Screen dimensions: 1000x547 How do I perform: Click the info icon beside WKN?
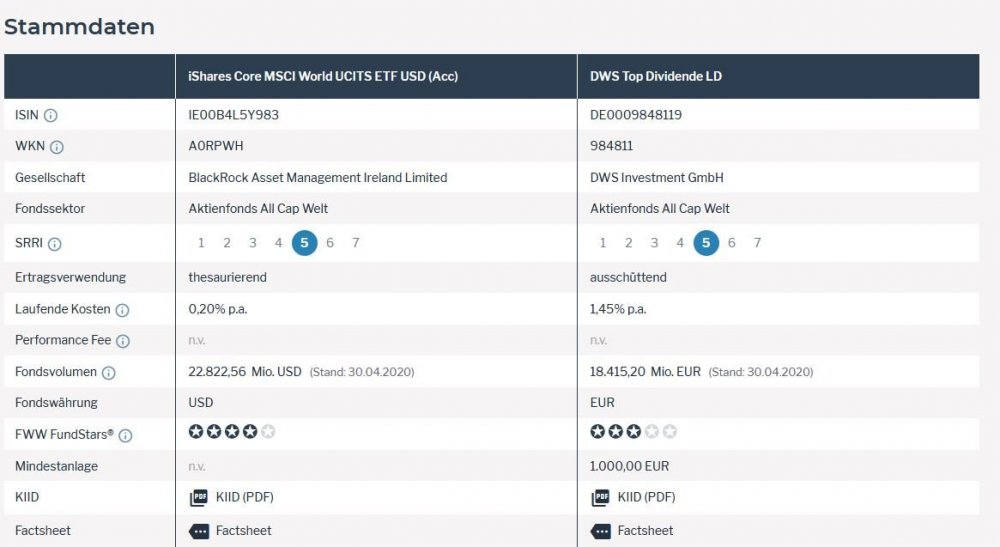coord(57,147)
